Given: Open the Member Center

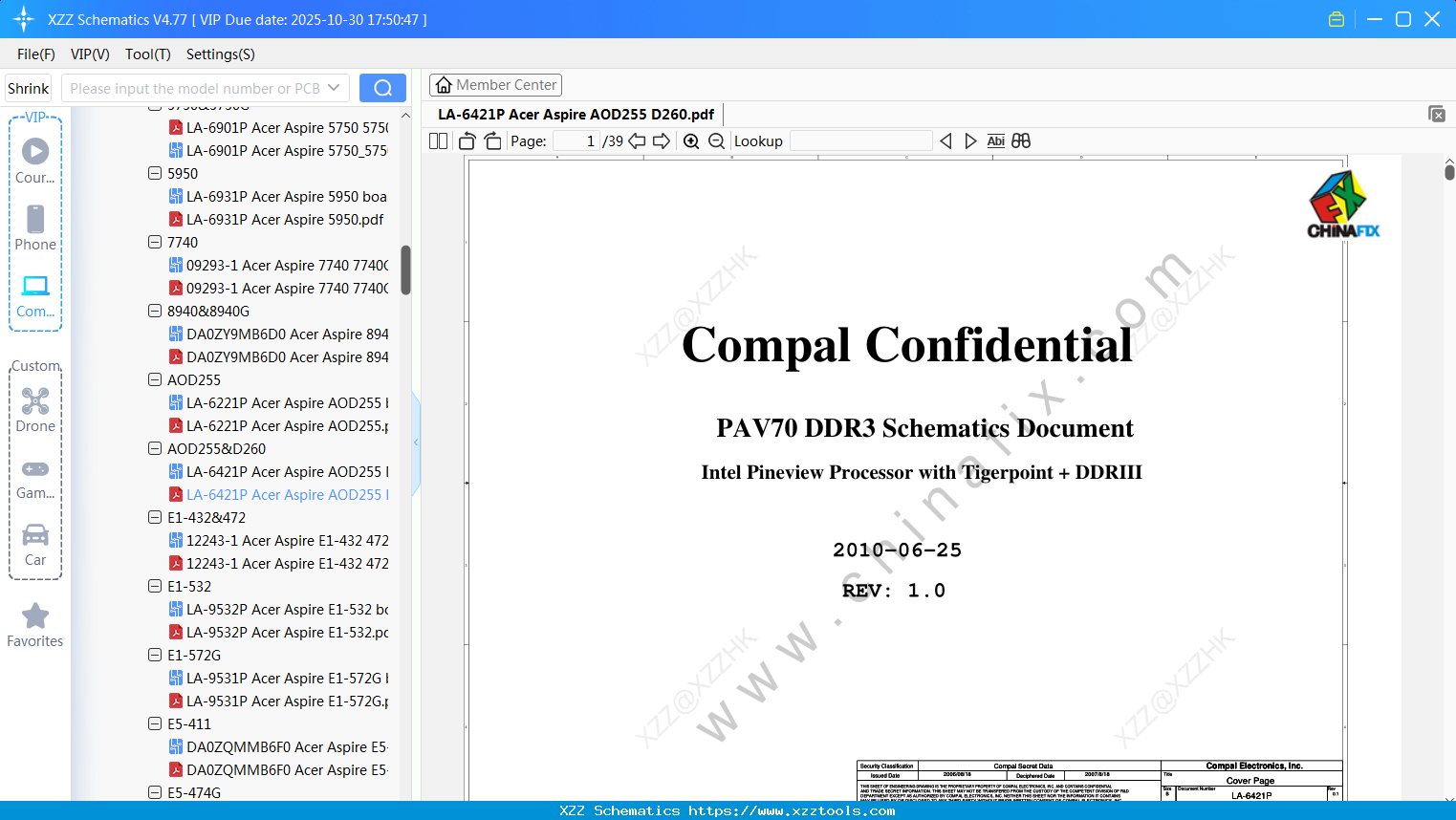Looking at the screenshot, I should [x=495, y=85].
